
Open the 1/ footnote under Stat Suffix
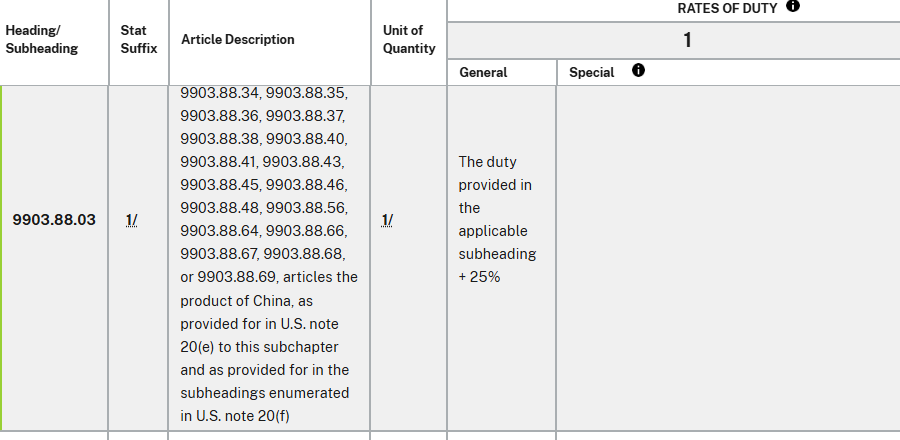132,220
